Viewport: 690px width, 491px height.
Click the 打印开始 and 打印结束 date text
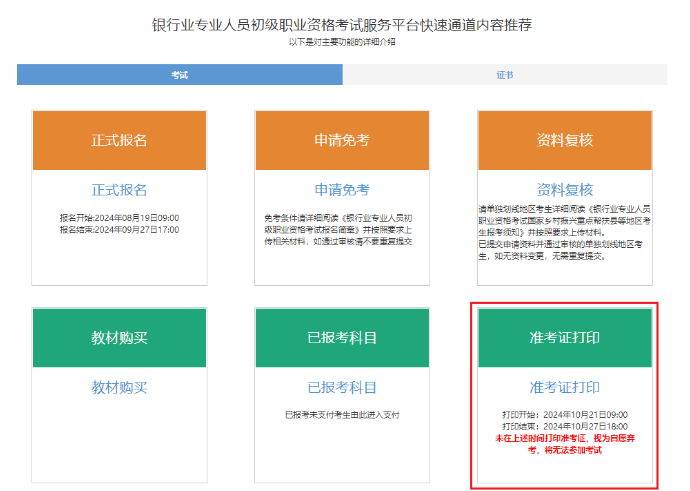coord(565,419)
